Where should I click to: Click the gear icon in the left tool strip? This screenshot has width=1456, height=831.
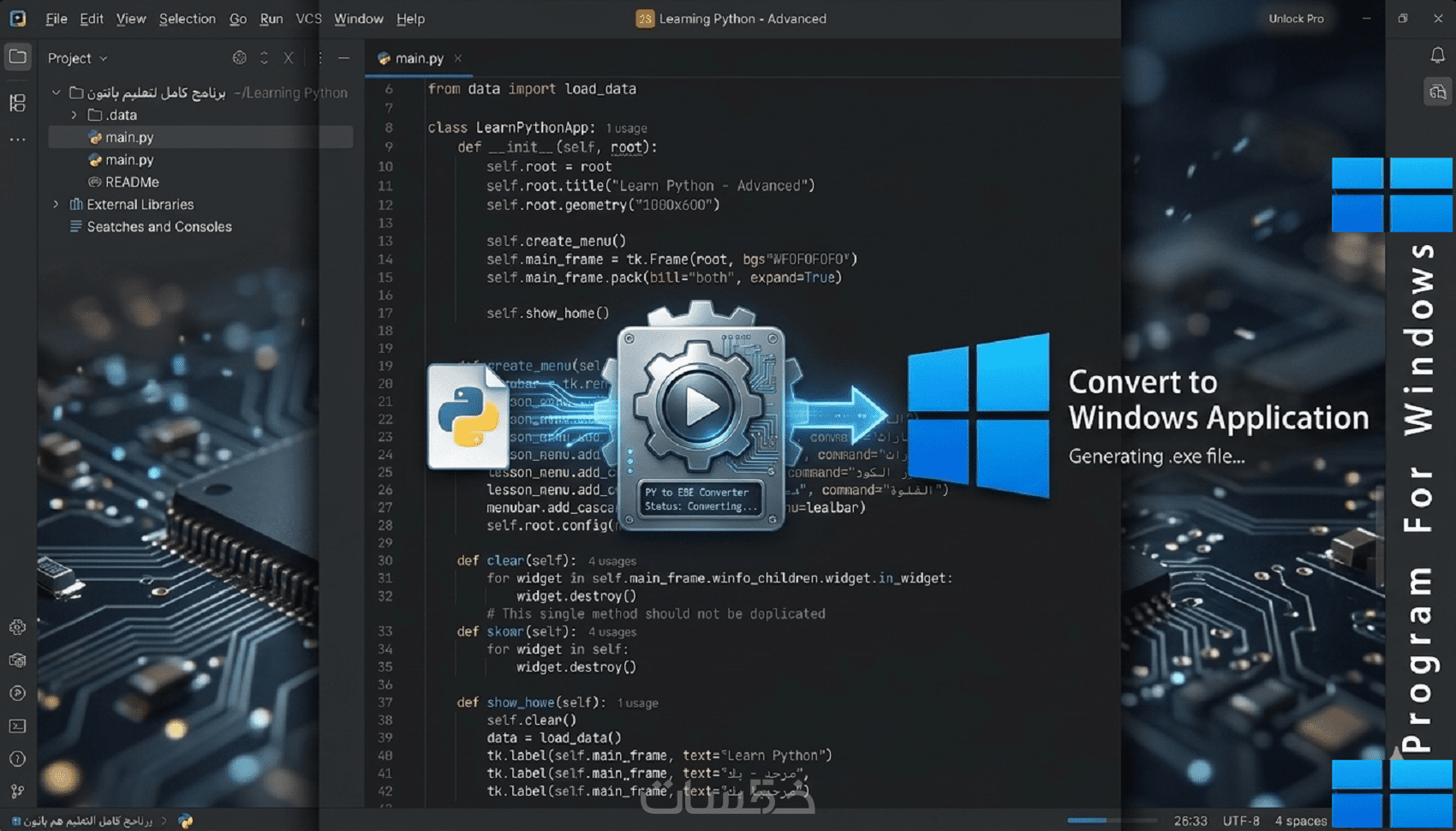18,627
